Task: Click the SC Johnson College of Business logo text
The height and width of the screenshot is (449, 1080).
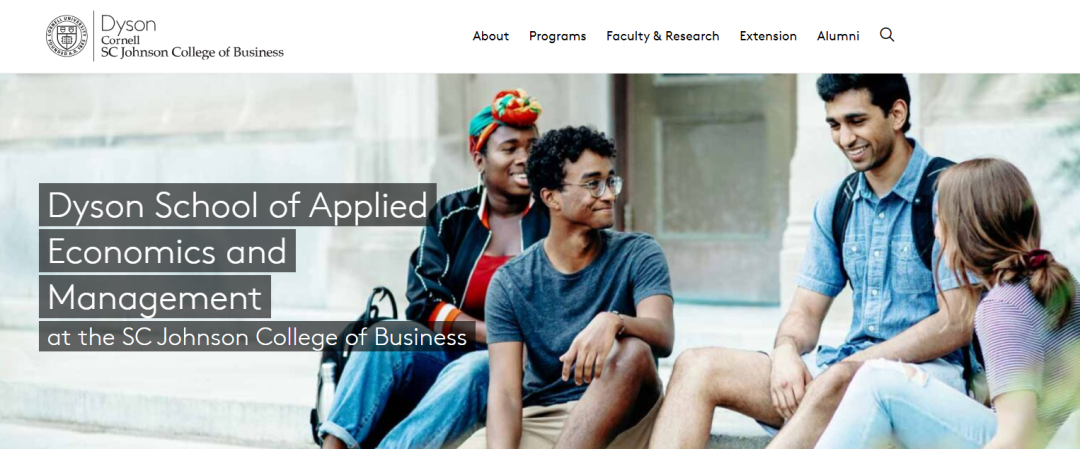Action: coord(192,52)
